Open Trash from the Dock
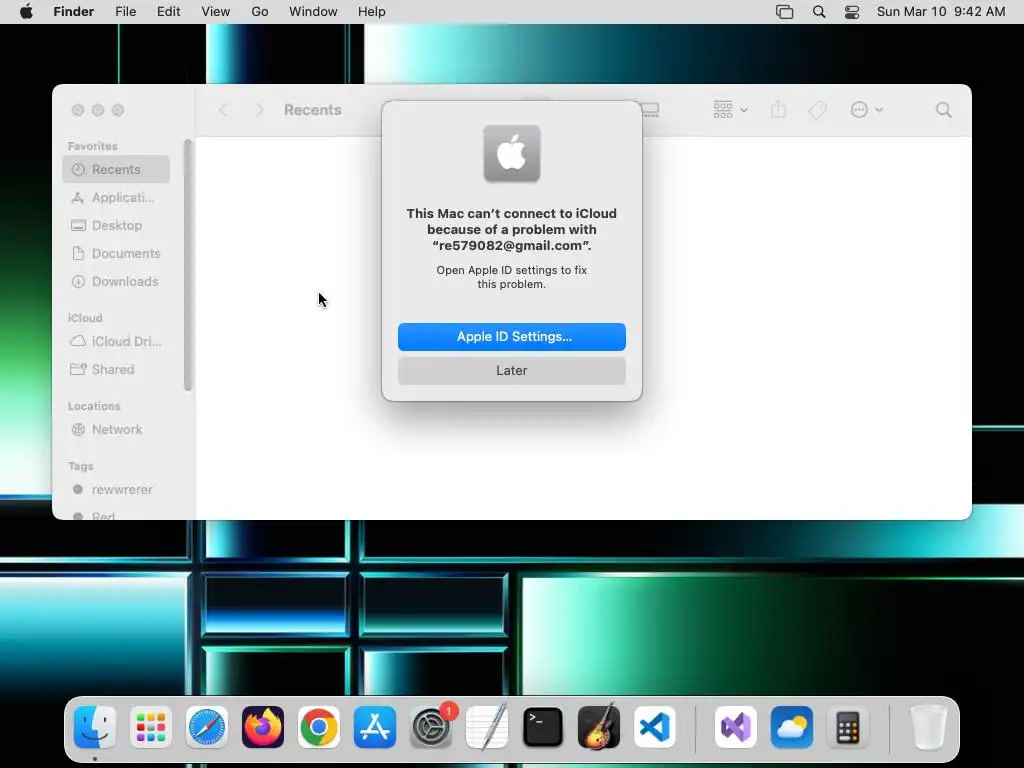Screen dimensions: 1024x768 click(x=928, y=727)
